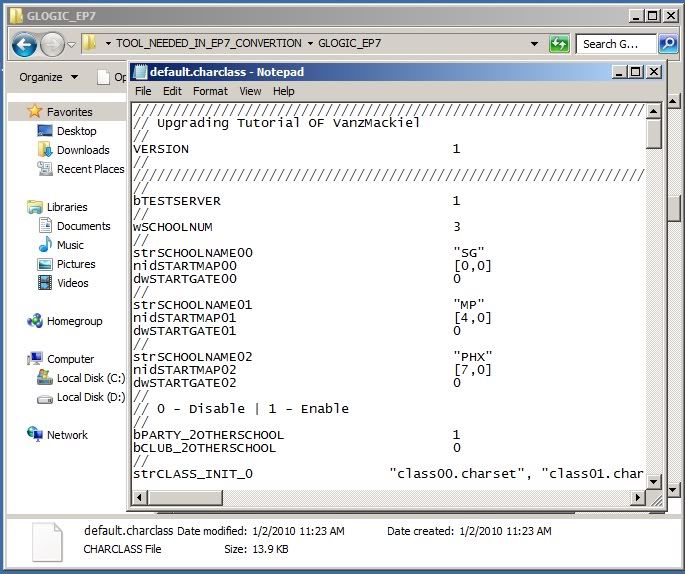Click the TOOL_NEEDED_IN_EP7_CONVERTION breadcrumb
Image resolution: width=685 pixels, height=574 pixels.
pos(208,44)
